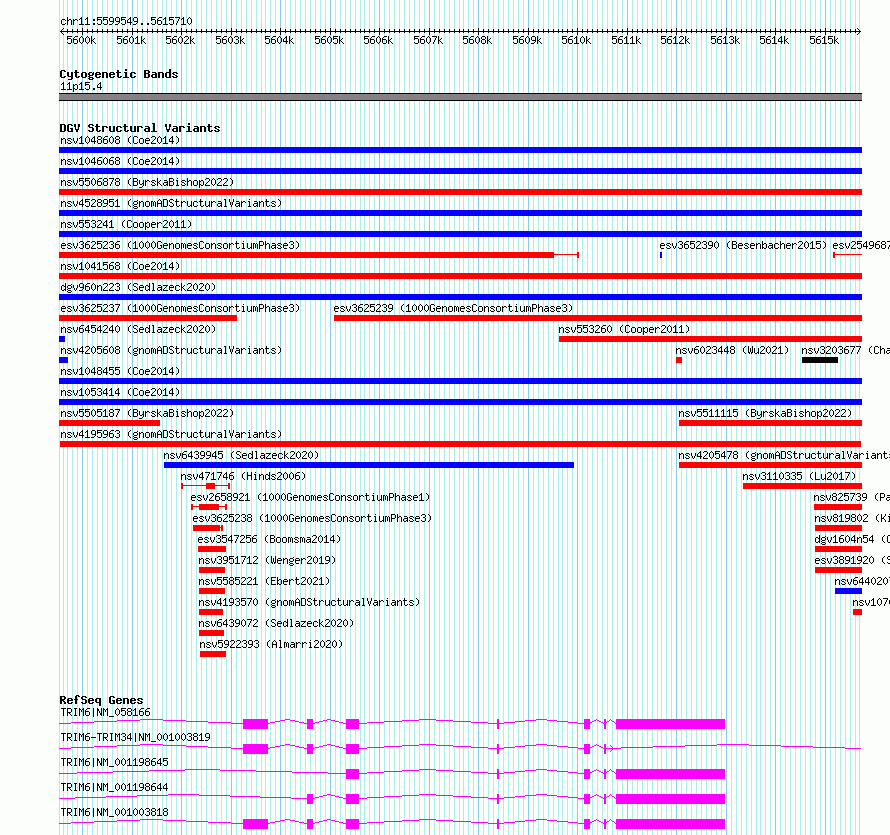Open the esv3652390 (Besenbacher2015) variant
This screenshot has width=890, height=835.
(x=743, y=245)
